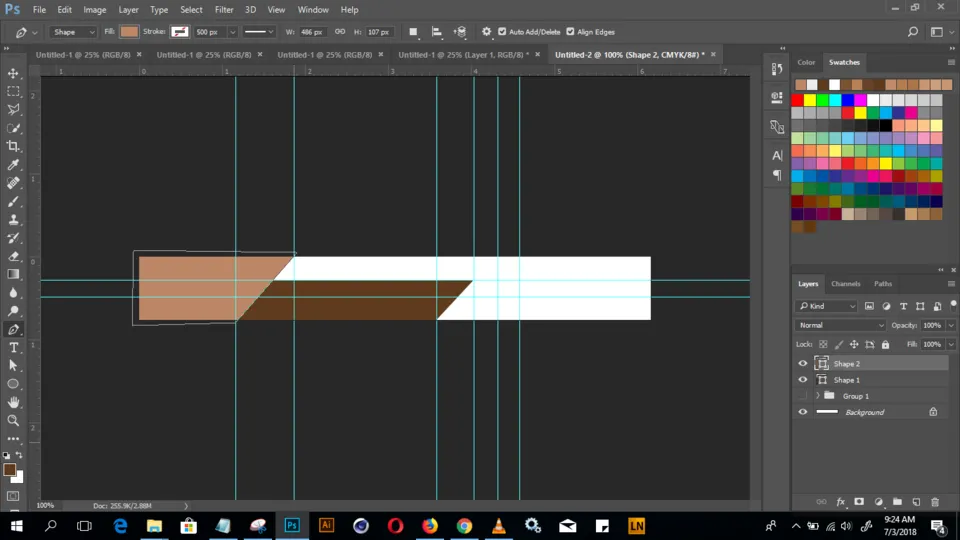Select the Horizontal Type tool

pos(13,348)
